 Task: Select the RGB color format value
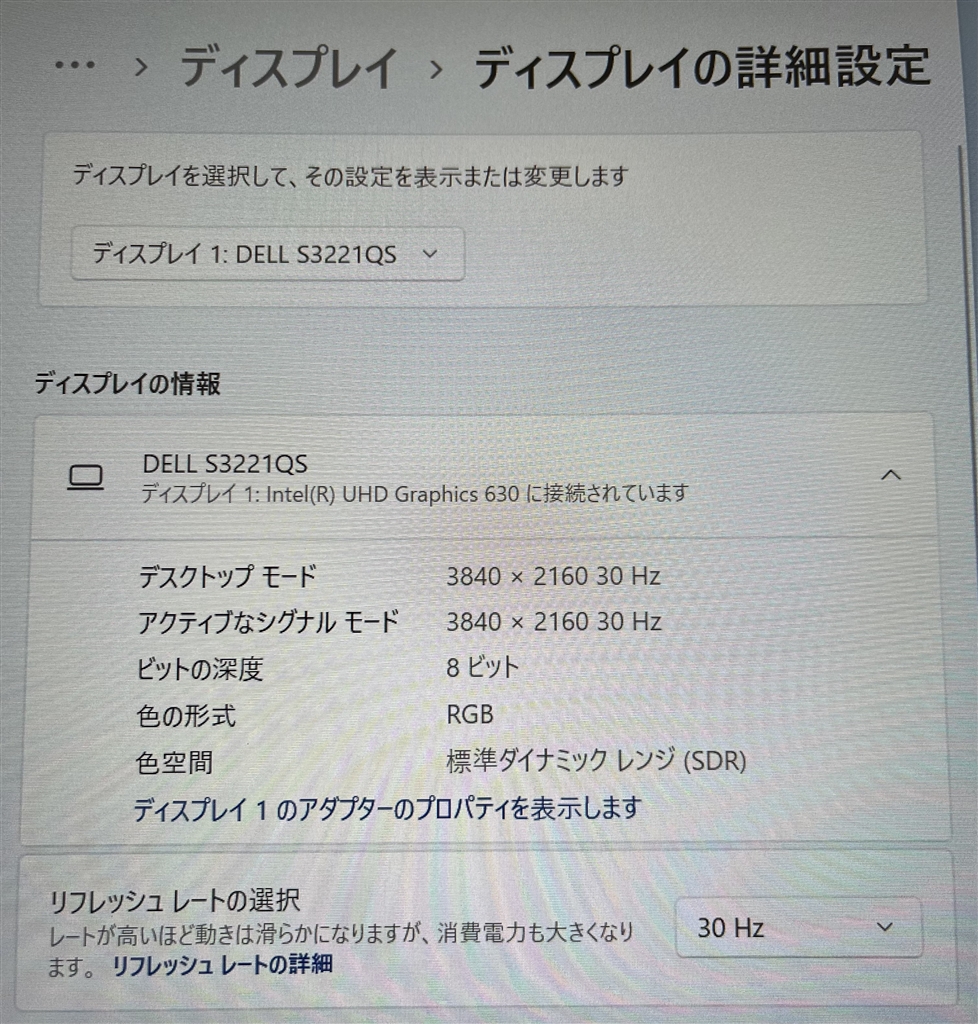pos(470,714)
